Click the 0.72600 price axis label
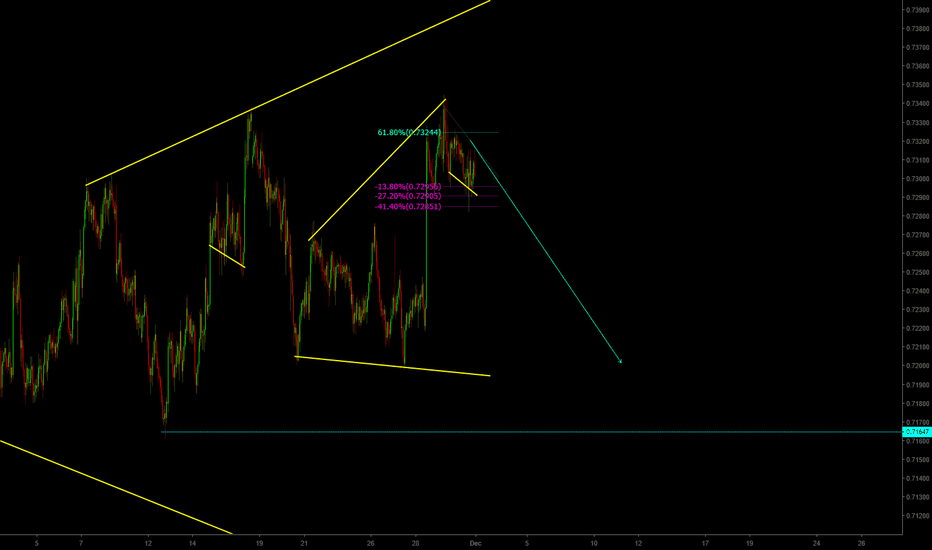932x550 pixels. pos(918,254)
